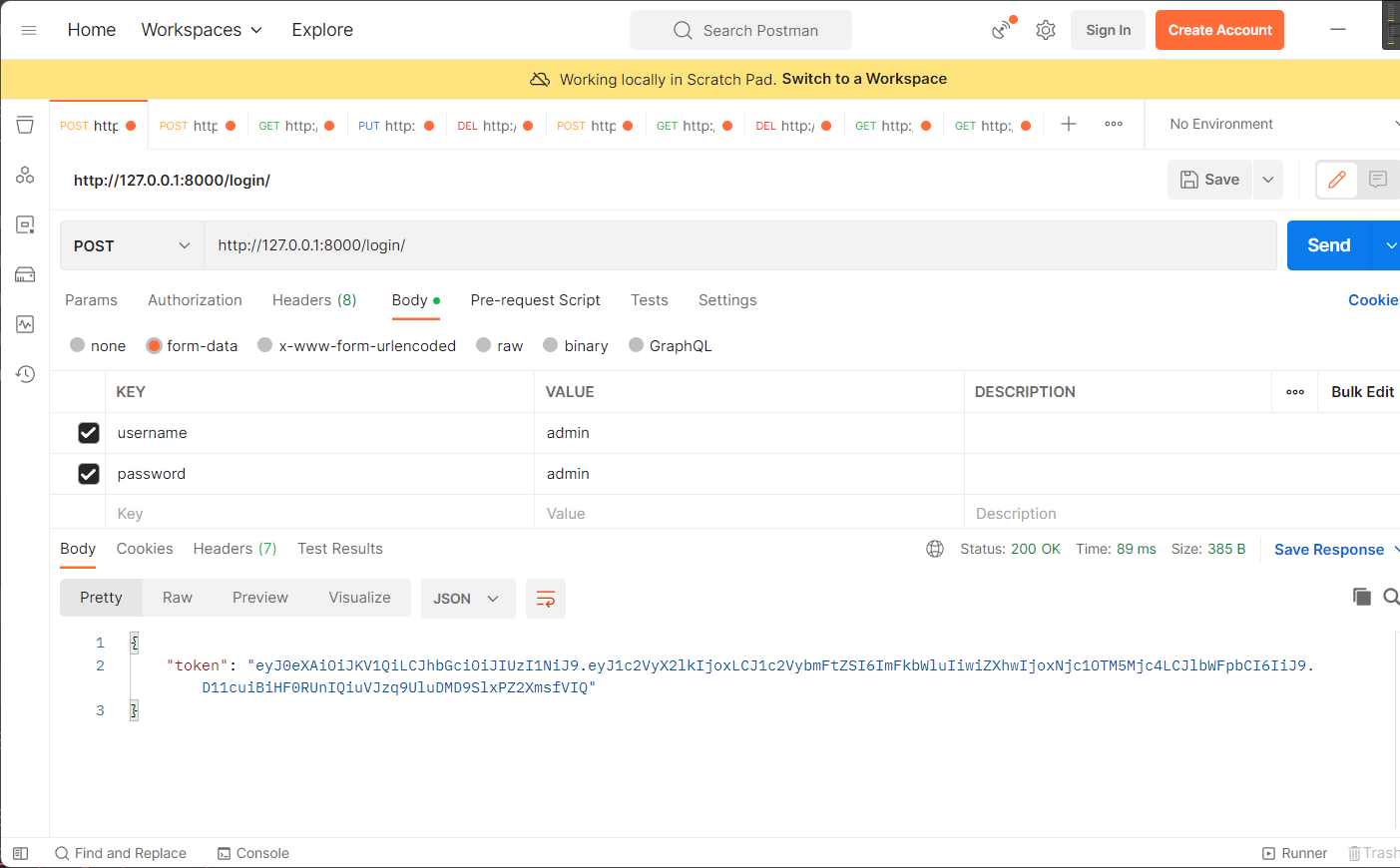Open the Pre-request Script tab

tap(535, 300)
